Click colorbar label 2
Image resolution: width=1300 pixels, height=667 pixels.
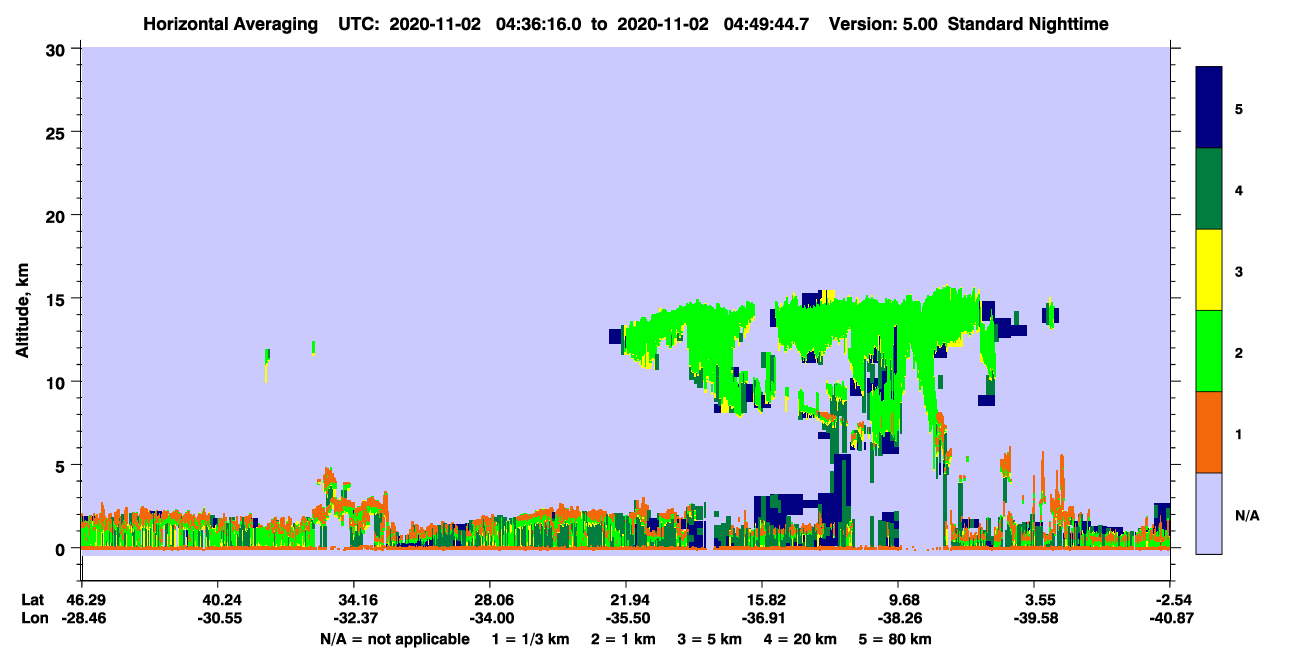(1239, 352)
